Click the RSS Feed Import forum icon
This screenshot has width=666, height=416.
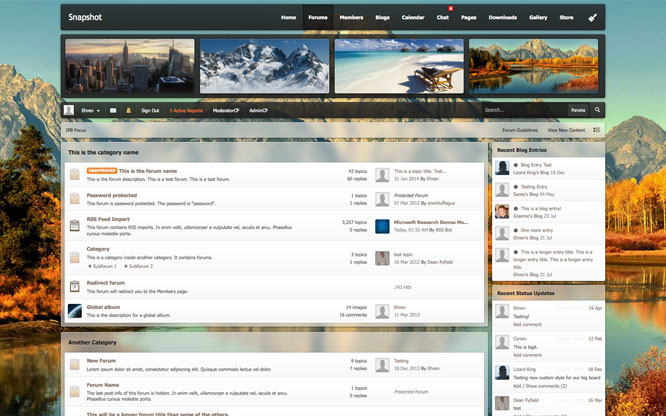[x=74, y=226]
